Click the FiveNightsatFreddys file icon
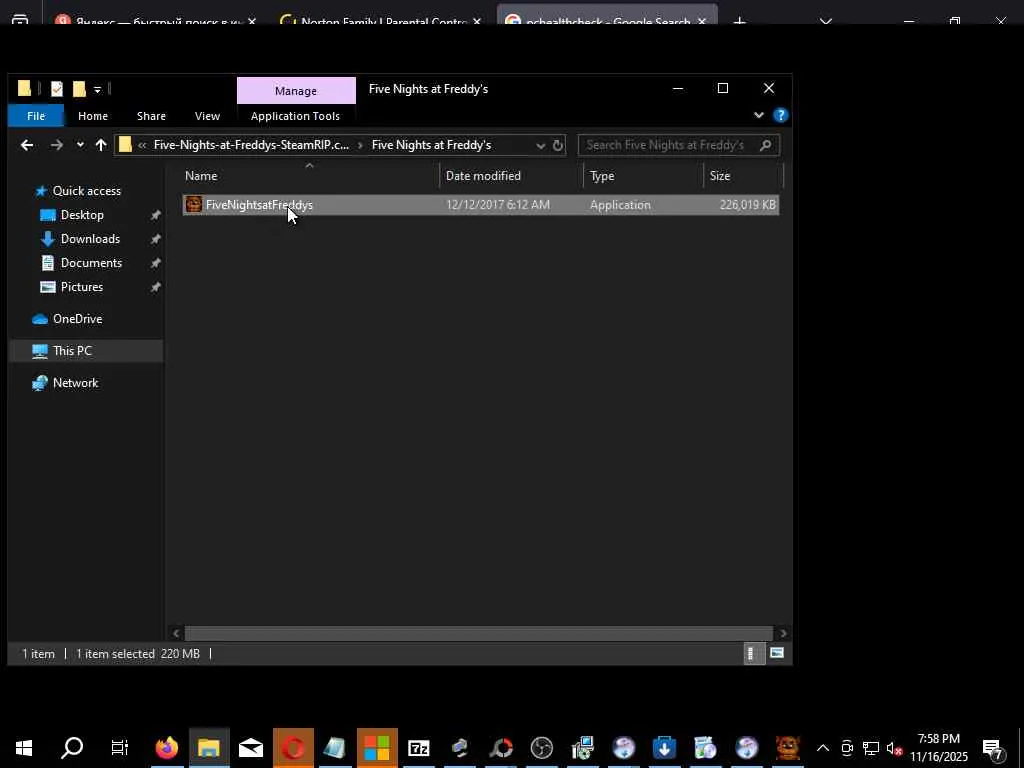This screenshot has width=1024, height=768. point(193,204)
